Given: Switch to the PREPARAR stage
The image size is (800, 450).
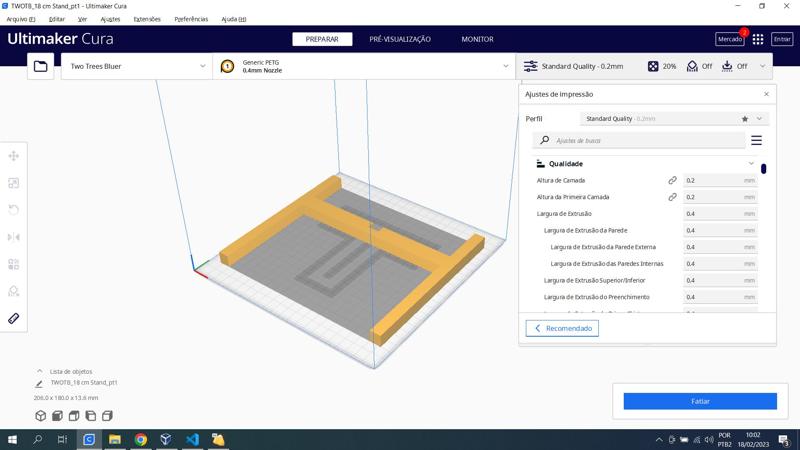Looking at the screenshot, I should point(322,39).
